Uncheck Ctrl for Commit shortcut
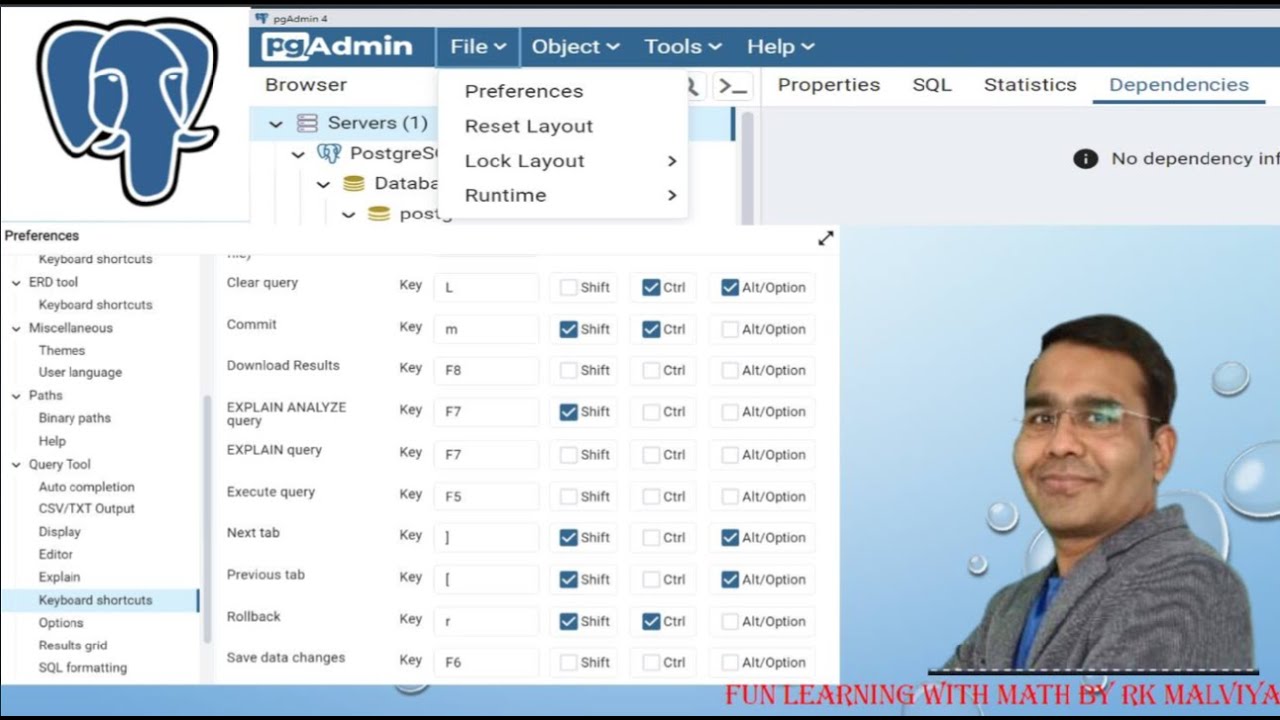 (651, 329)
